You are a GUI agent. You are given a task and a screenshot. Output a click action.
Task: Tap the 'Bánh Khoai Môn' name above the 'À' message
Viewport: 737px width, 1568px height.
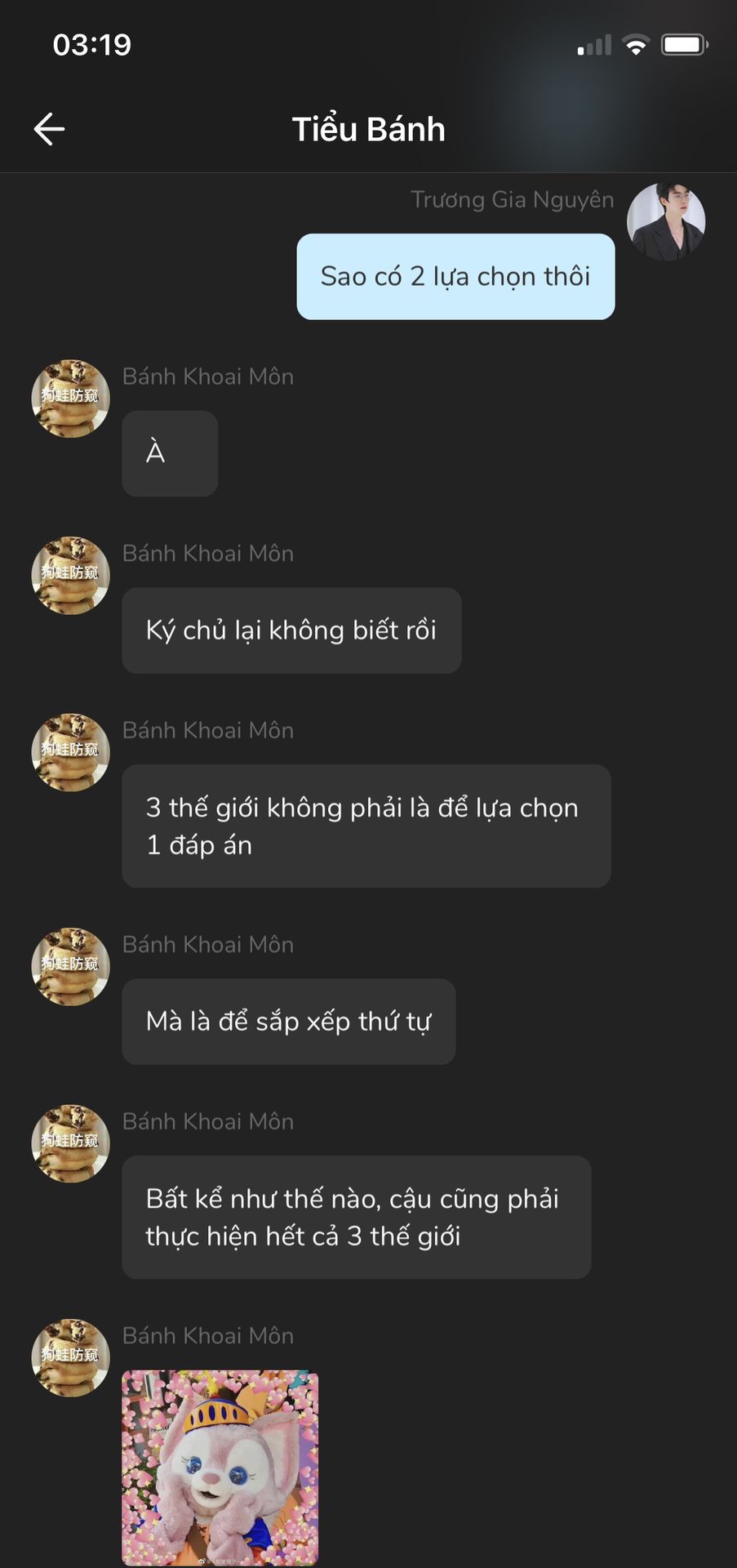[x=208, y=376]
